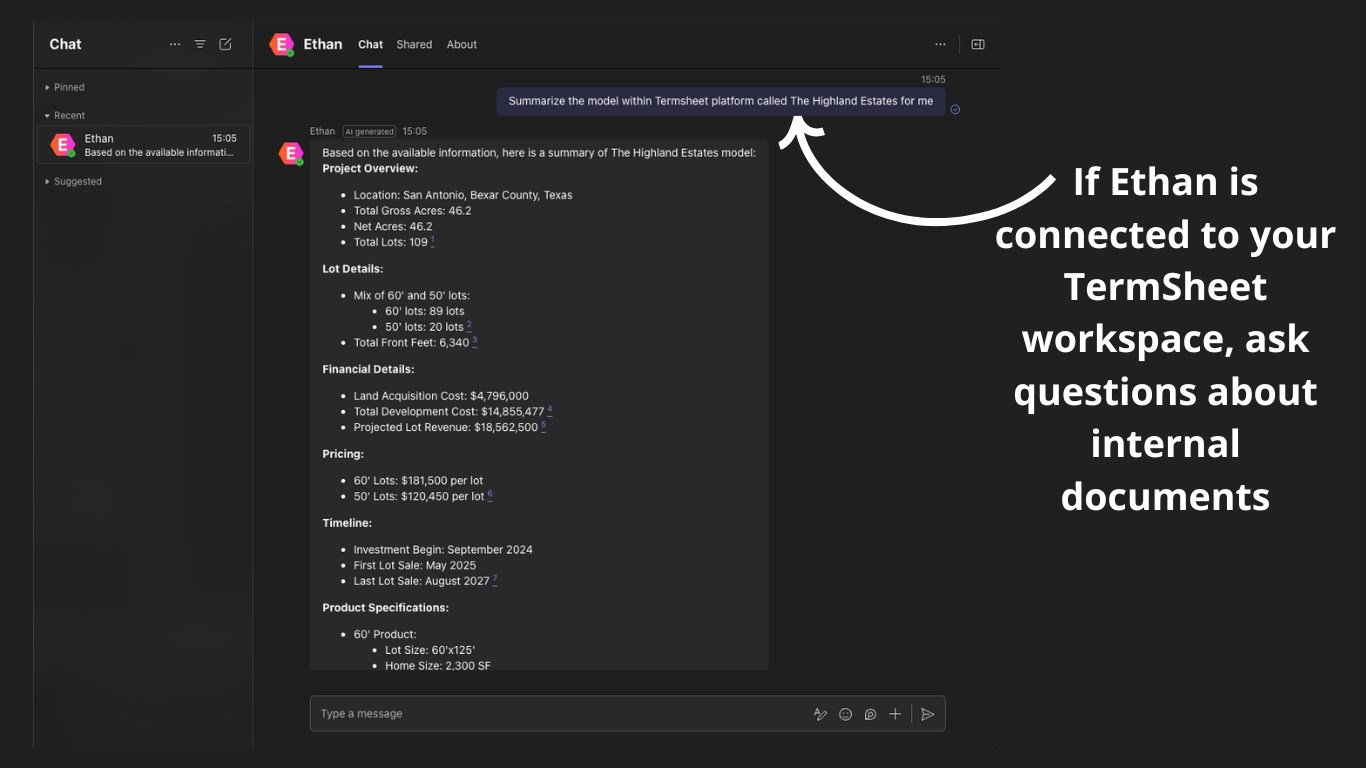Click Ethan's avatar in the Recent list
The height and width of the screenshot is (768, 1366).
(63, 145)
